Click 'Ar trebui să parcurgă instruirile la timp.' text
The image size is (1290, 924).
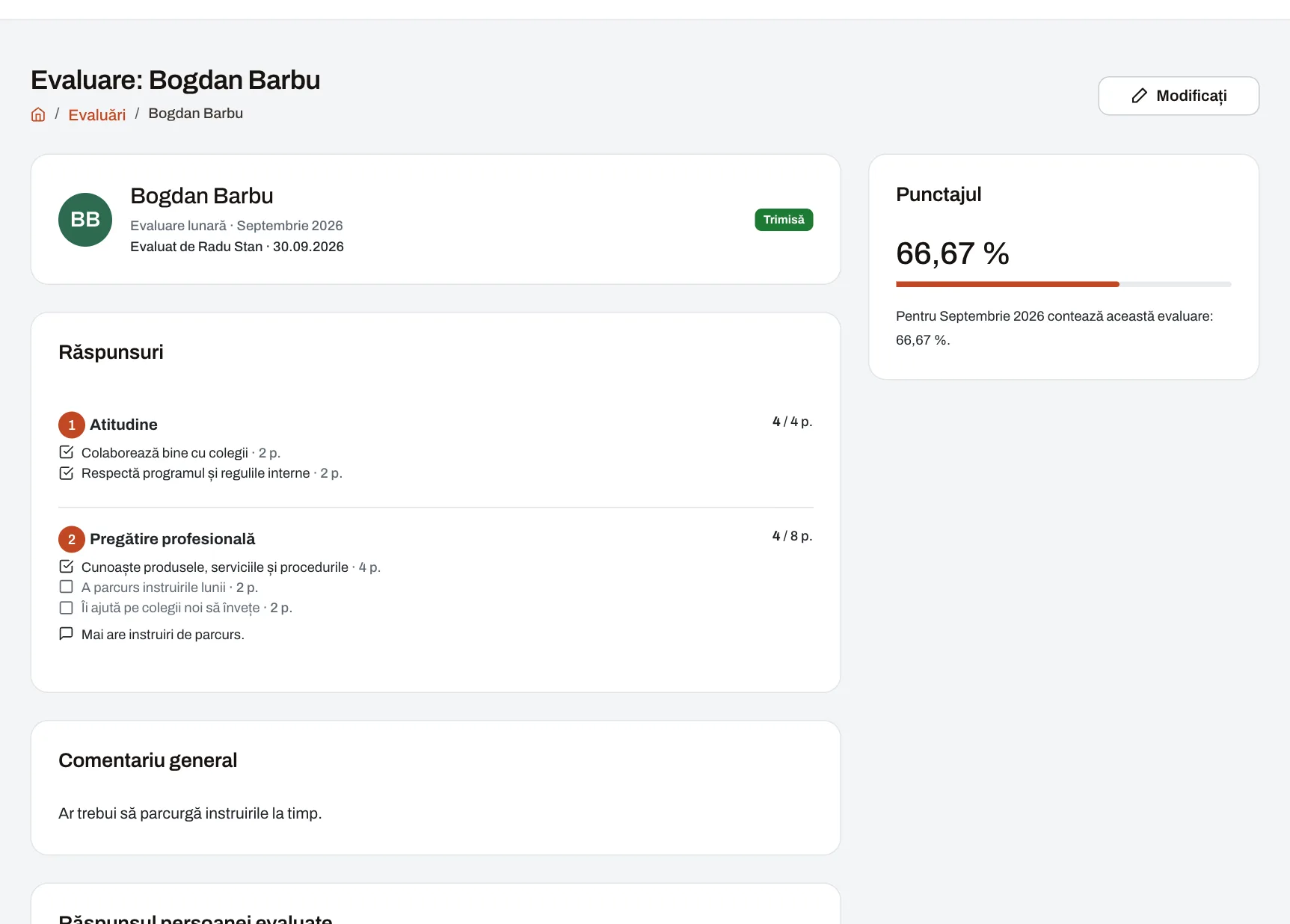[x=190, y=813]
